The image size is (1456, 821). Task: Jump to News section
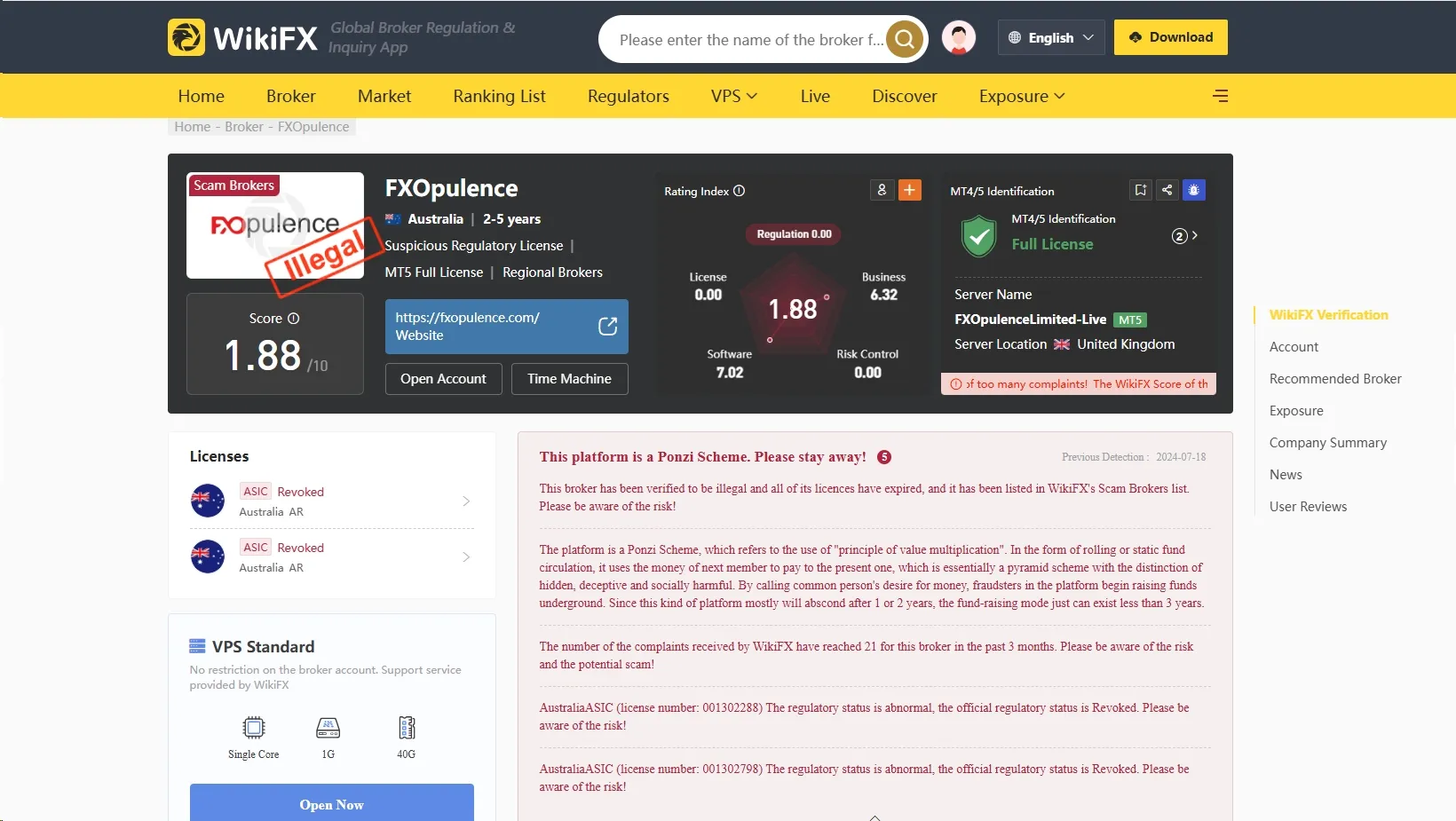click(x=1286, y=475)
